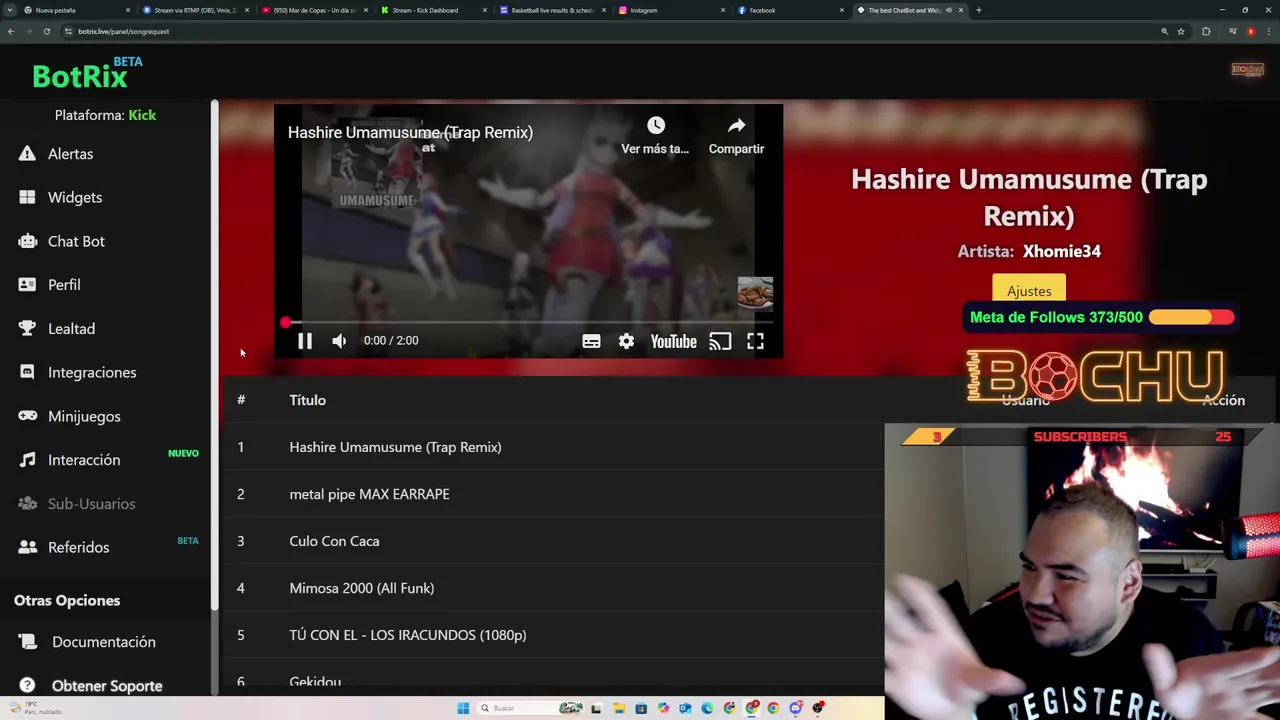The height and width of the screenshot is (720, 1280).
Task: Switch to Basketball live results tab
Action: 552,10
